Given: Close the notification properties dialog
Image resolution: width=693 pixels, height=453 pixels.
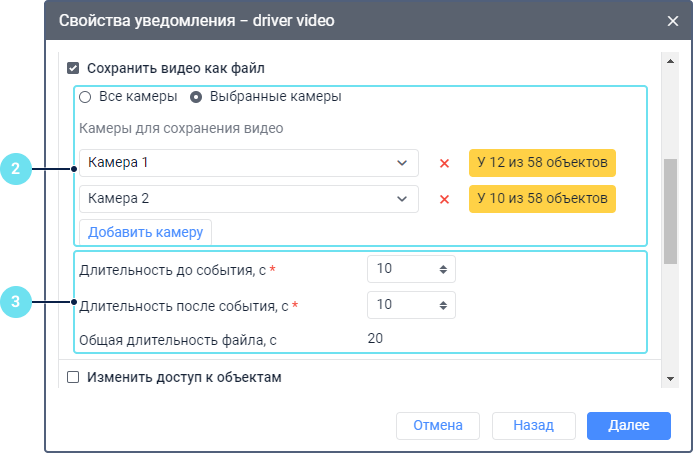Looking at the screenshot, I should click(x=672, y=20).
